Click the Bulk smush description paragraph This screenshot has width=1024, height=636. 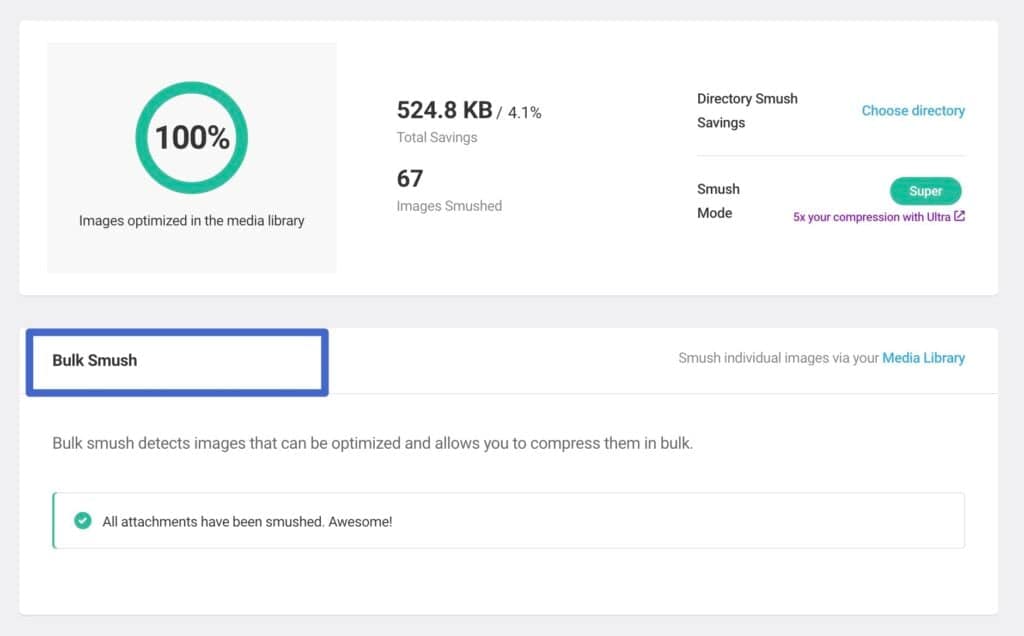click(x=372, y=443)
